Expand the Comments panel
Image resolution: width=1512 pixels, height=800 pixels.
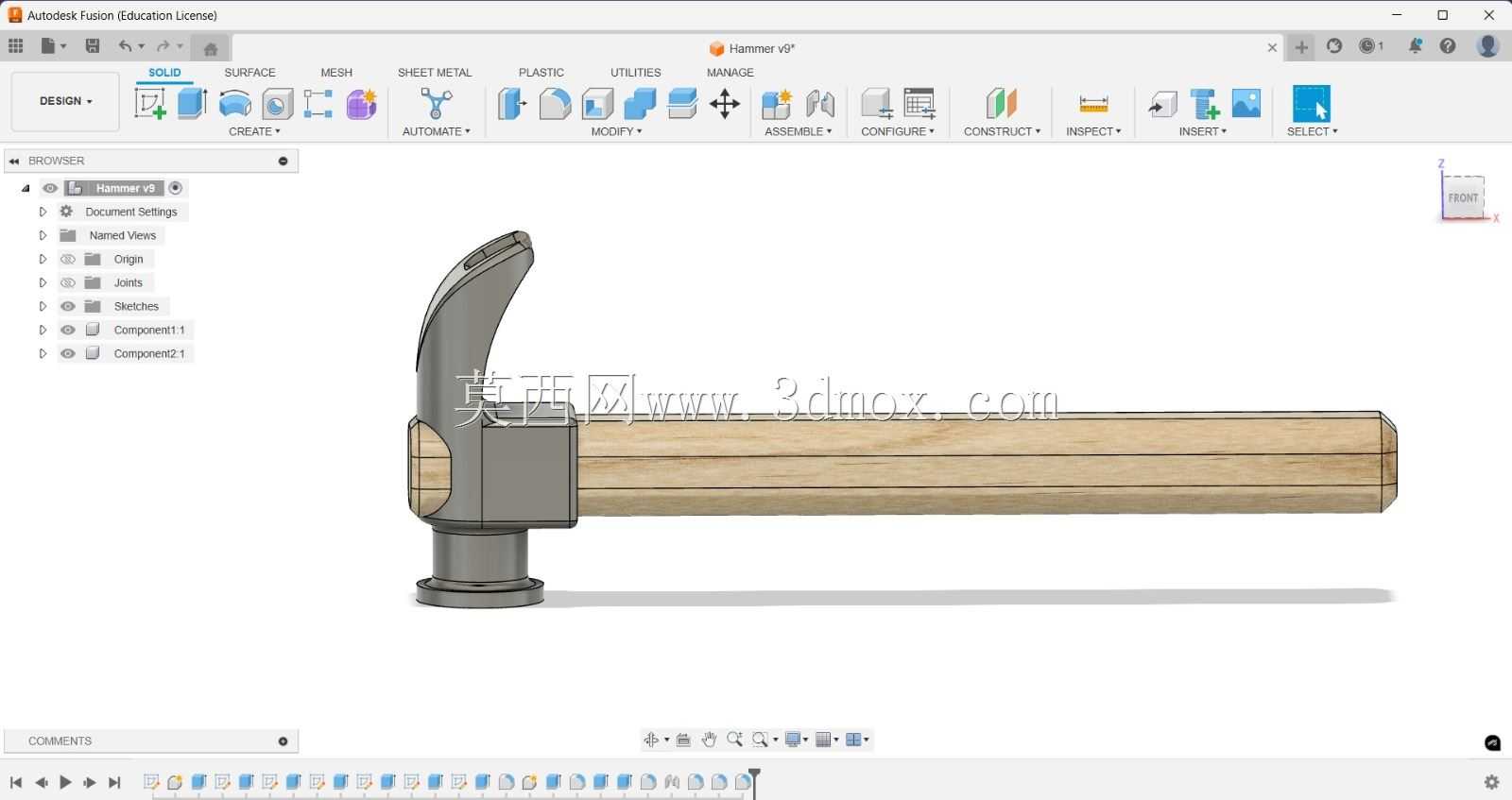(x=283, y=741)
